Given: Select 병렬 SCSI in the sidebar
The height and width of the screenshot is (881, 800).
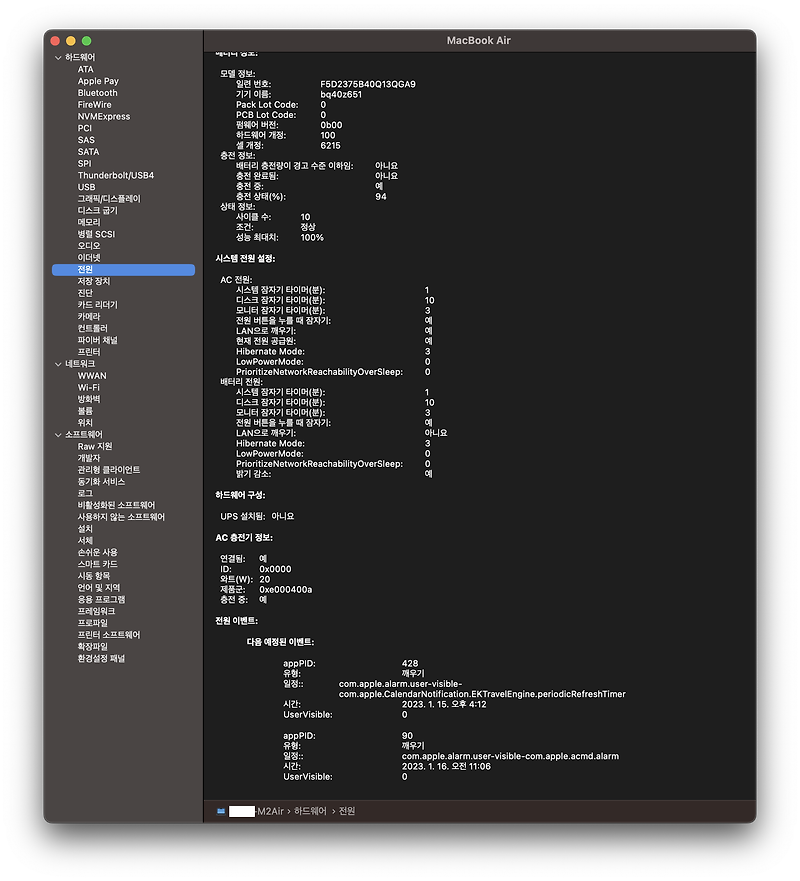Looking at the screenshot, I should click(96, 234).
